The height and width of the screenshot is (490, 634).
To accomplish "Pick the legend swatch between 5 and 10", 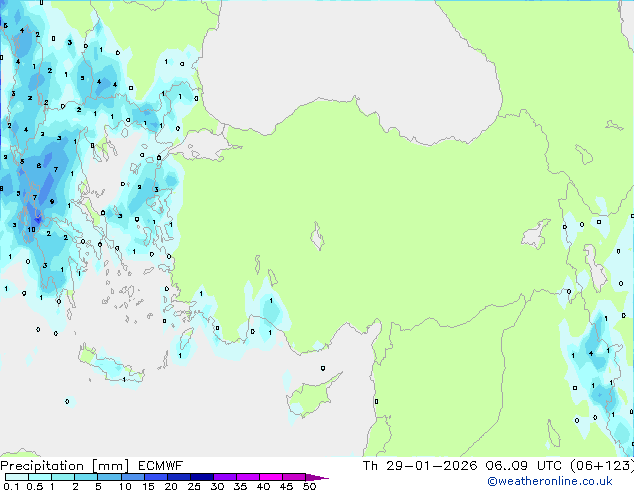I will point(109,477).
